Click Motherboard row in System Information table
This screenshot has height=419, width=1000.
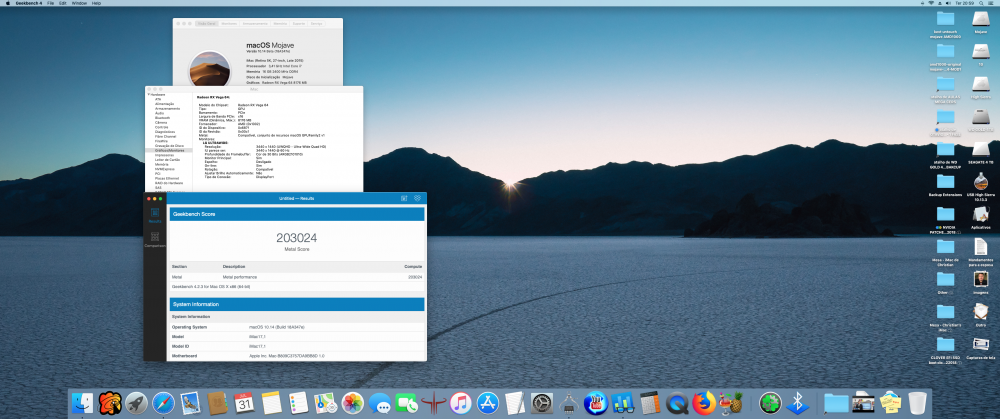[x=297, y=355]
